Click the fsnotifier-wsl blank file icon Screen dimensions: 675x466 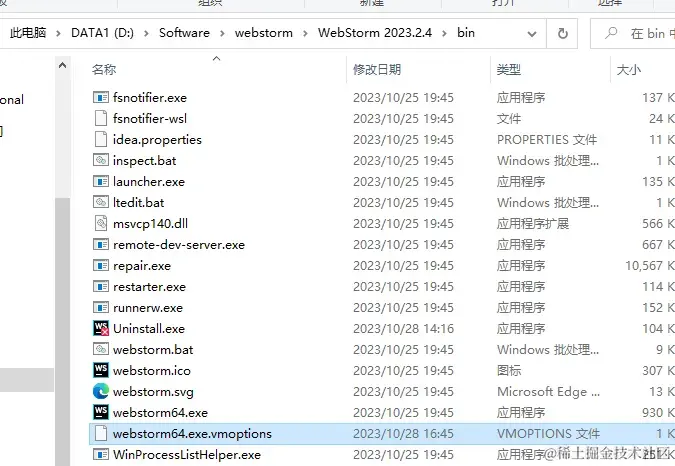[x=101, y=118]
